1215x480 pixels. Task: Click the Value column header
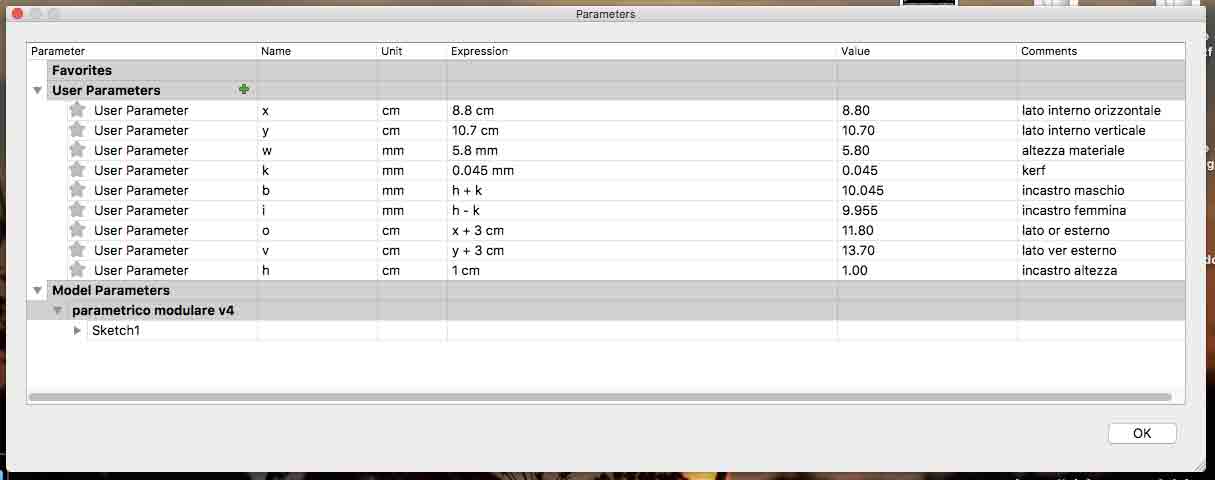tap(927, 51)
